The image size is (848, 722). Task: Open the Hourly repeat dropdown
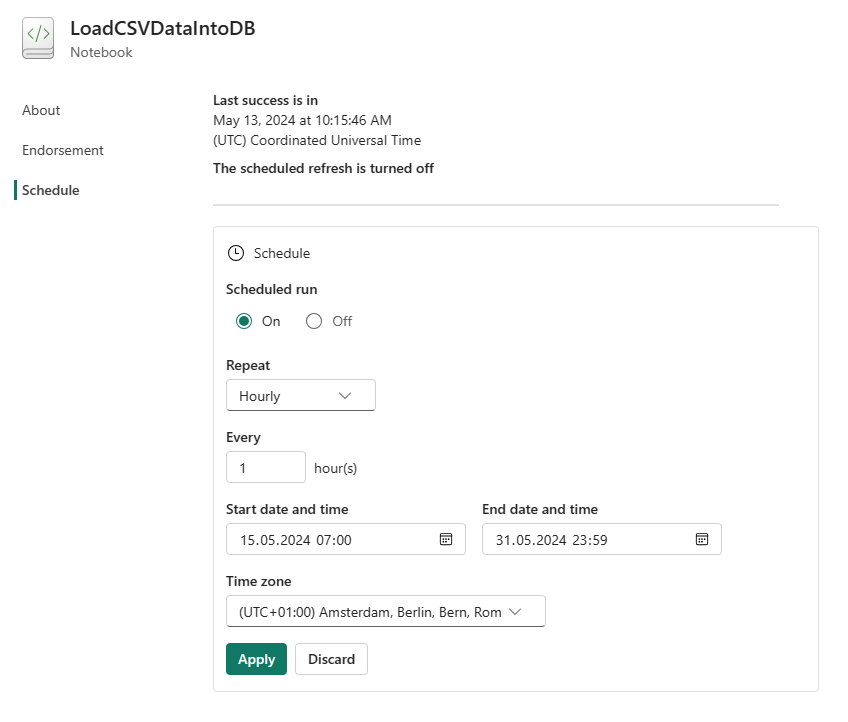click(301, 395)
